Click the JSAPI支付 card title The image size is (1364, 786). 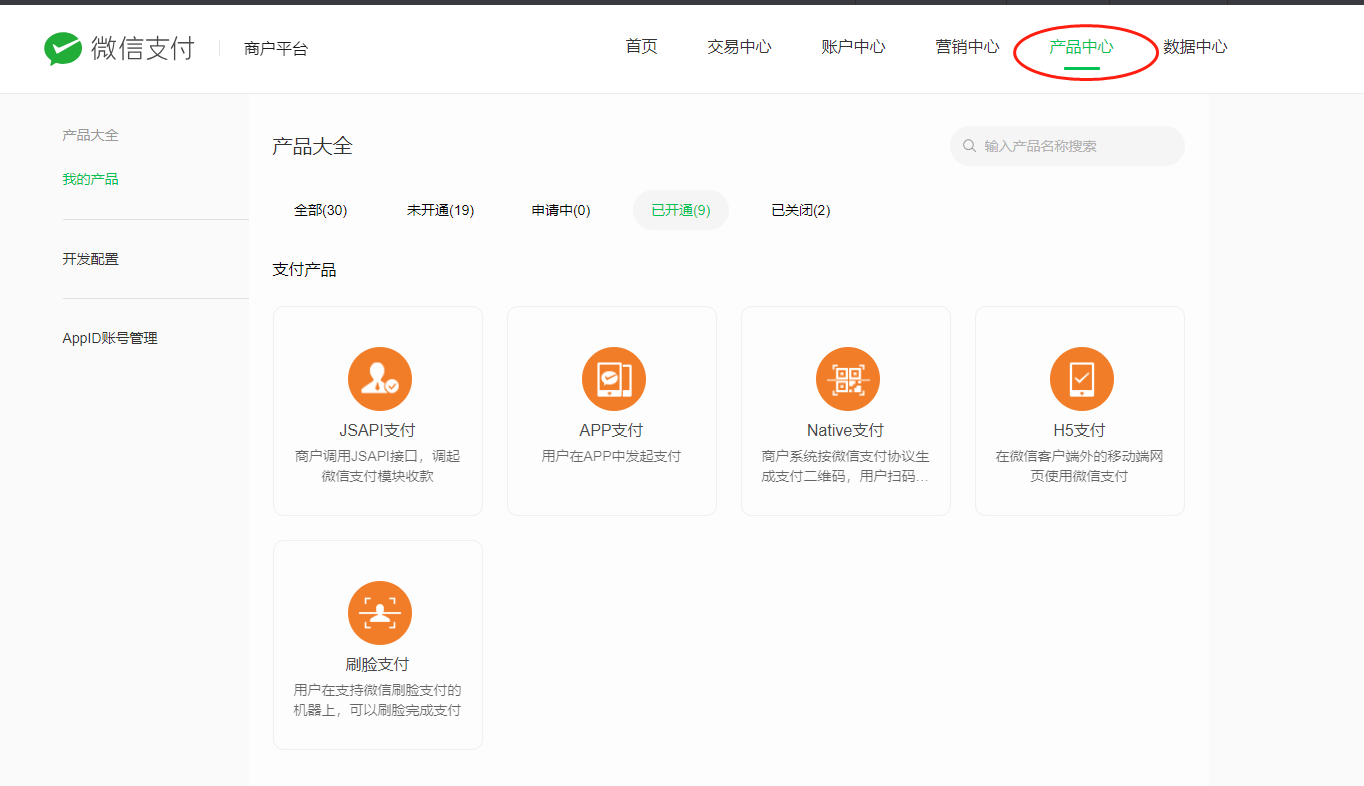[x=378, y=430]
